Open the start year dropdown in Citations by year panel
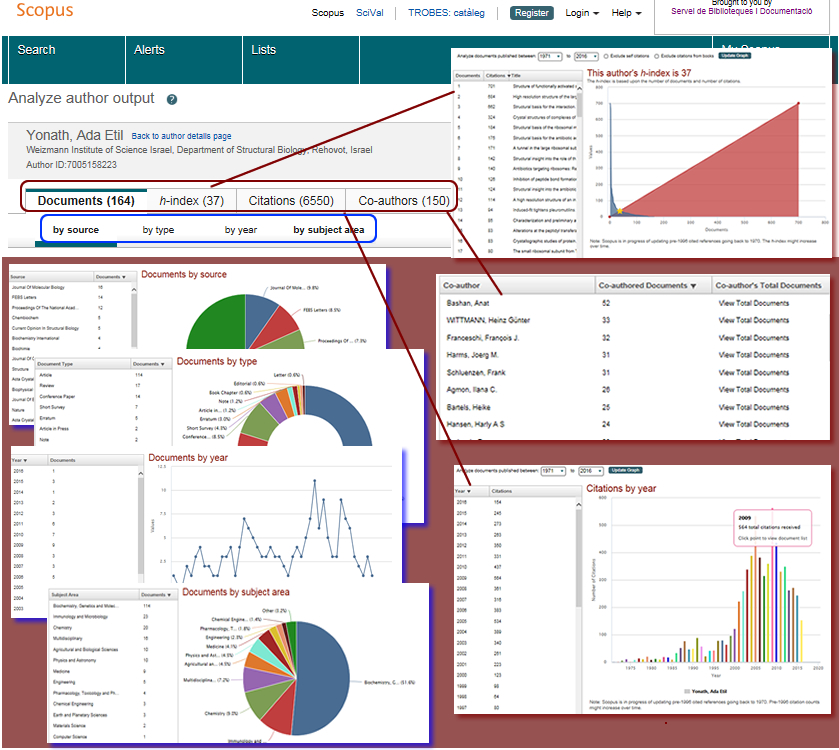 [553, 471]
